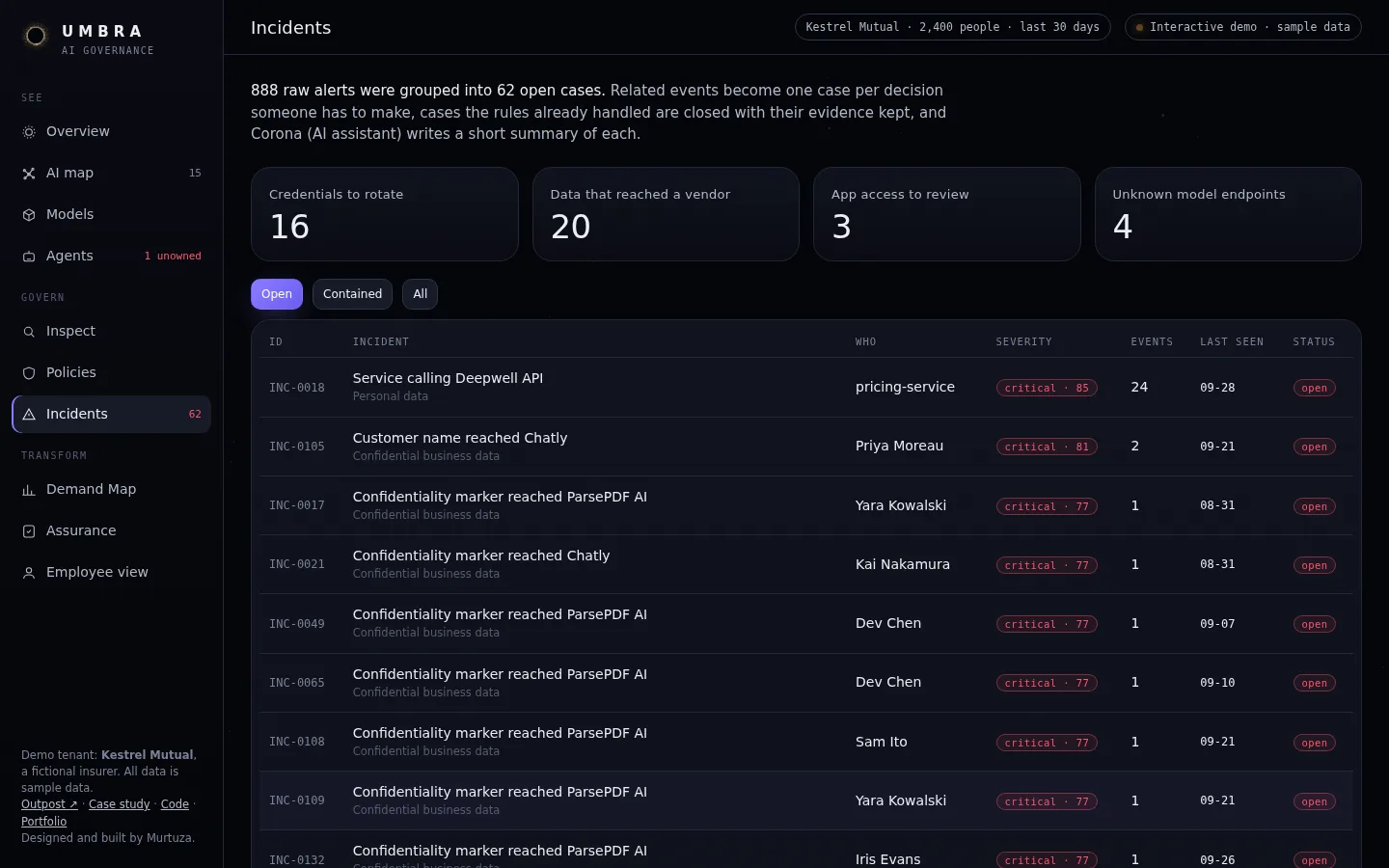The width and height of the screenshot is (1389, 868).
Task: Show All incidents filter
Action: point(420,294)
